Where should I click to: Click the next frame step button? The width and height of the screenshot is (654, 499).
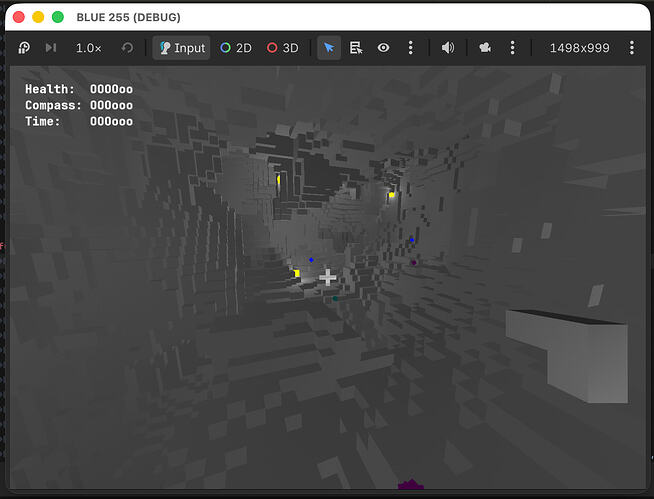pyautogui.click(x=51, y=48)
